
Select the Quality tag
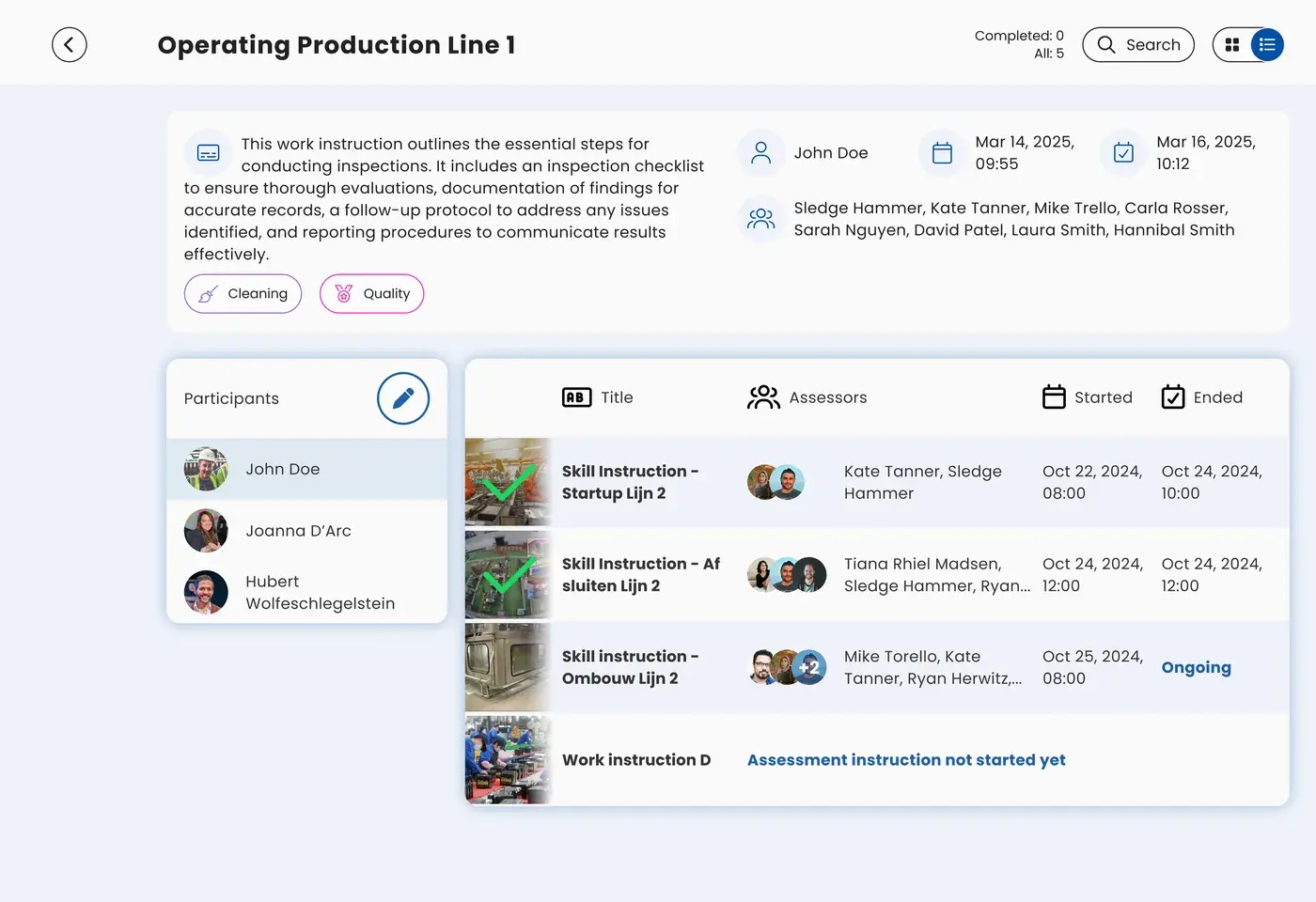(x=372, y=294)
